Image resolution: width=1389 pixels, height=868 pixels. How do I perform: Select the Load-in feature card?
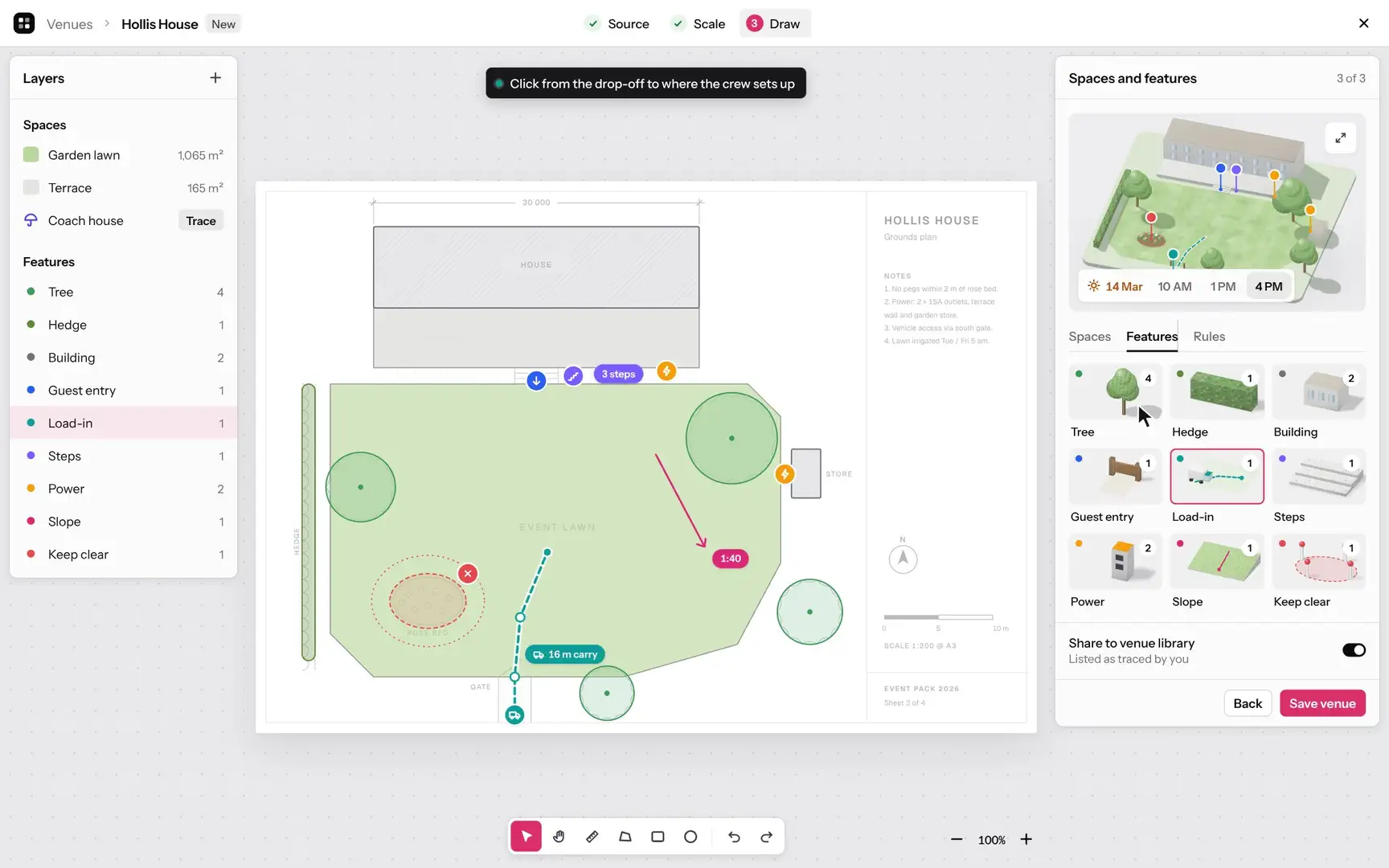click(x=1217, y=486)
